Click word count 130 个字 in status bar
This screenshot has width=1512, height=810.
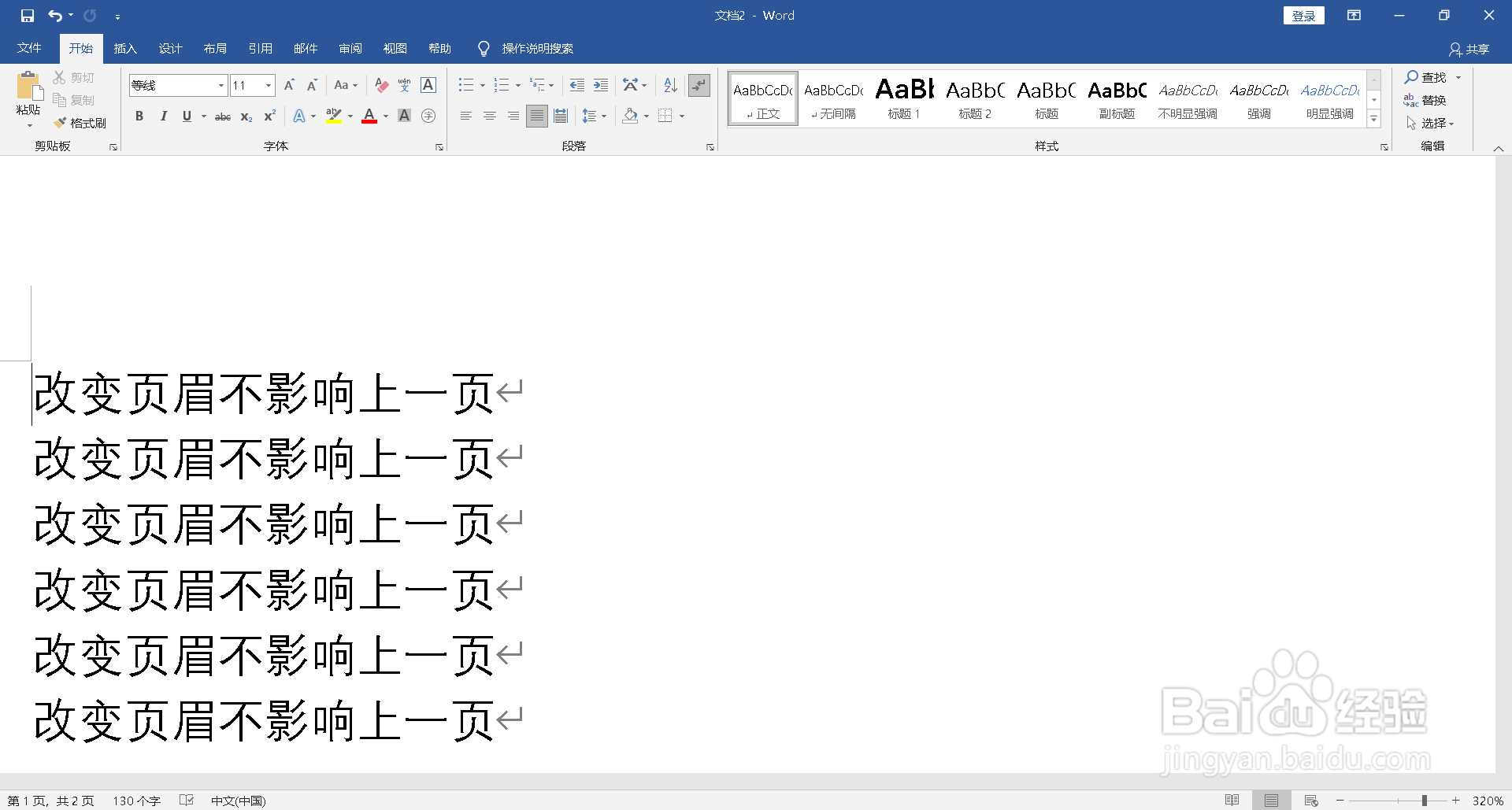pos(136,801)
